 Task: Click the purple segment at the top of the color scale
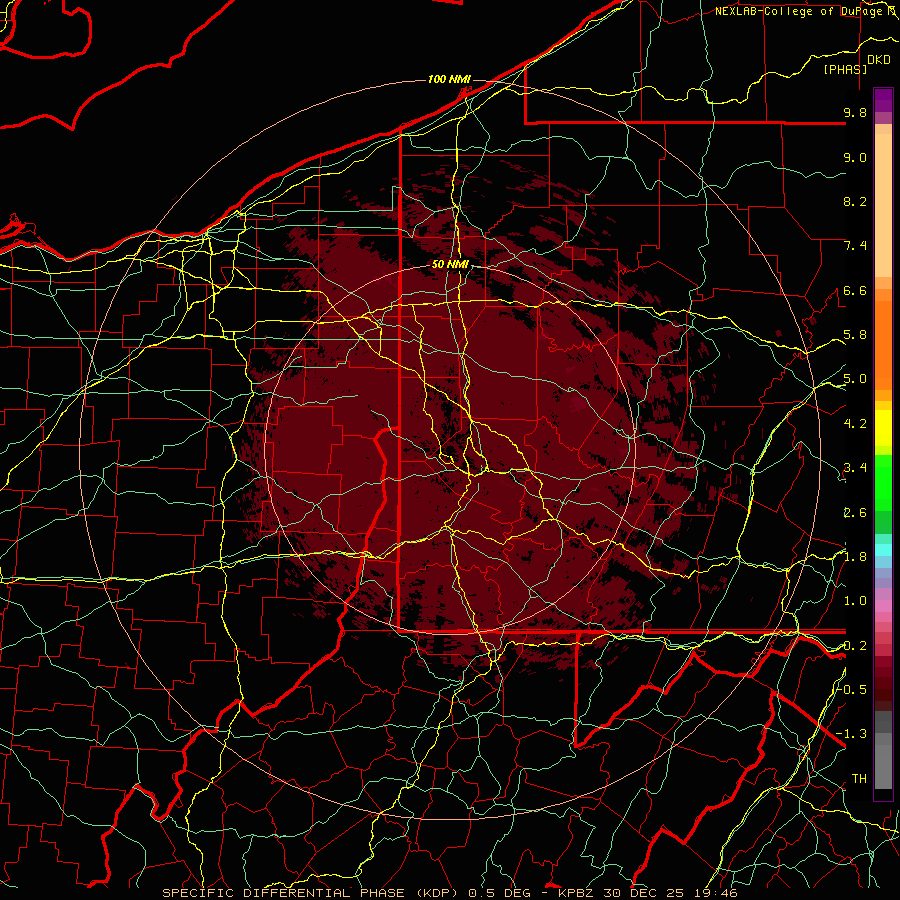pyautogui.click(x=883, y=100)
